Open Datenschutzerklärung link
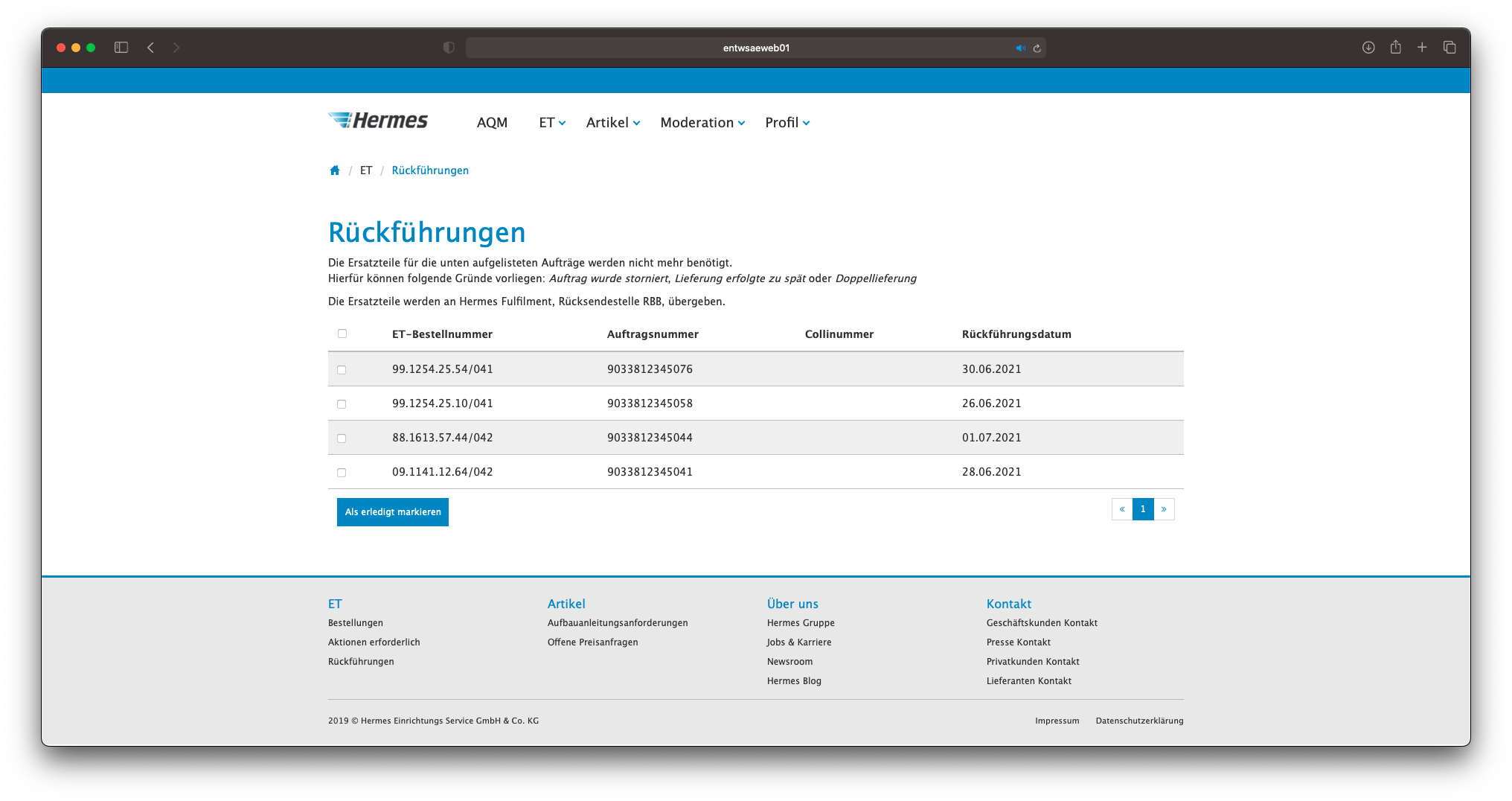The image size is (1512, 801). coord(1139,721)
